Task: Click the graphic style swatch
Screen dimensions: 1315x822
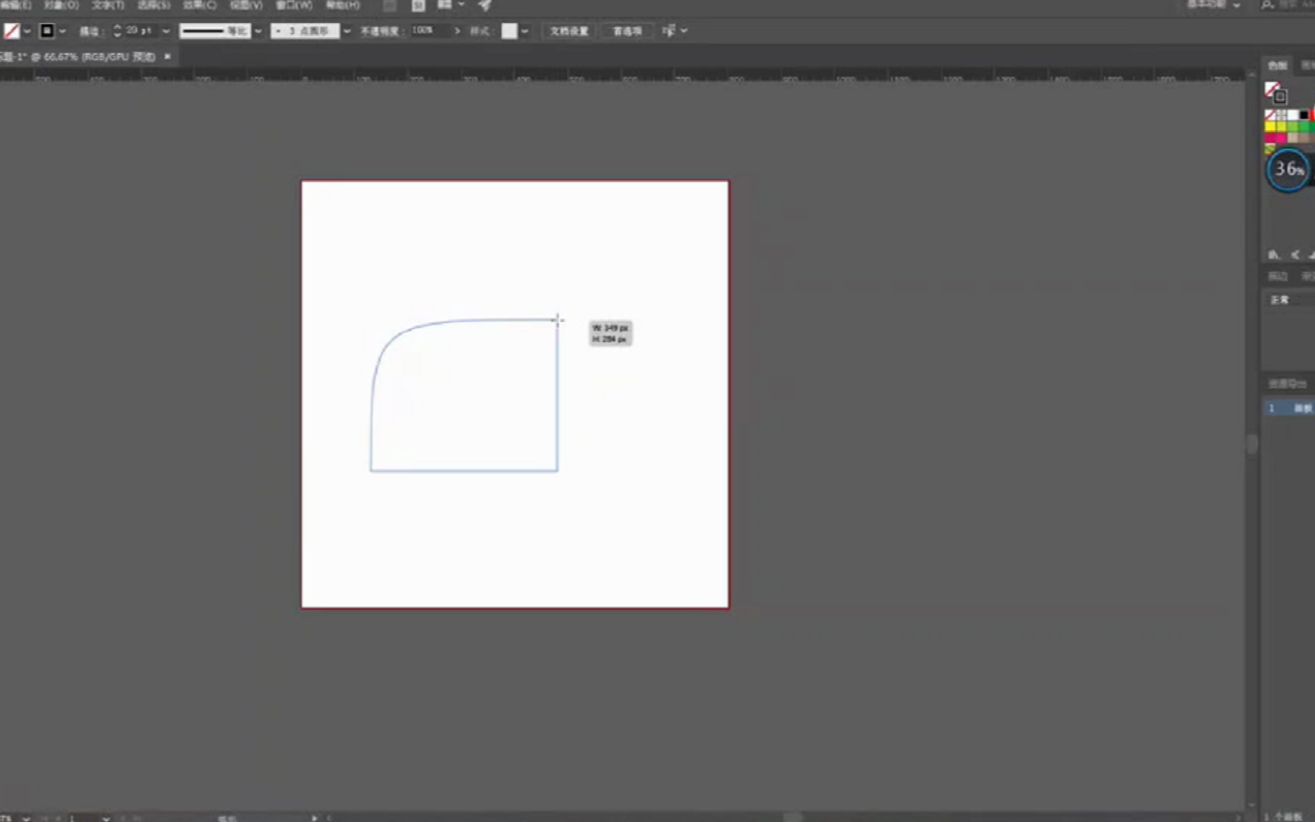Action: coord(509,31)
